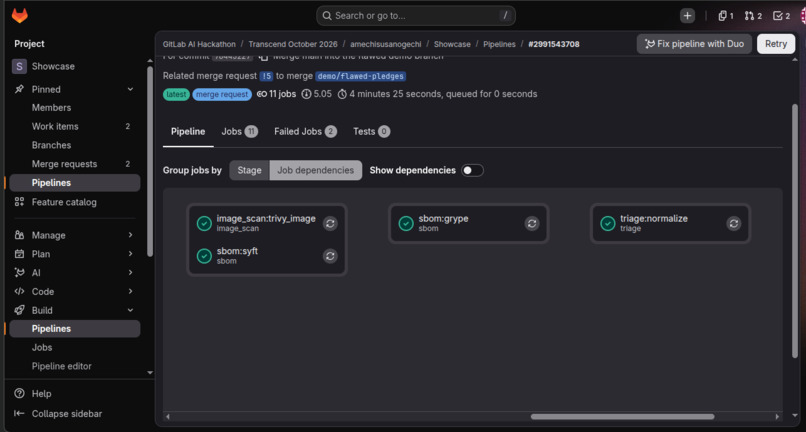Expand the Manage menu chevron
This screenshot has width=806, height=432.
(130, 235)
